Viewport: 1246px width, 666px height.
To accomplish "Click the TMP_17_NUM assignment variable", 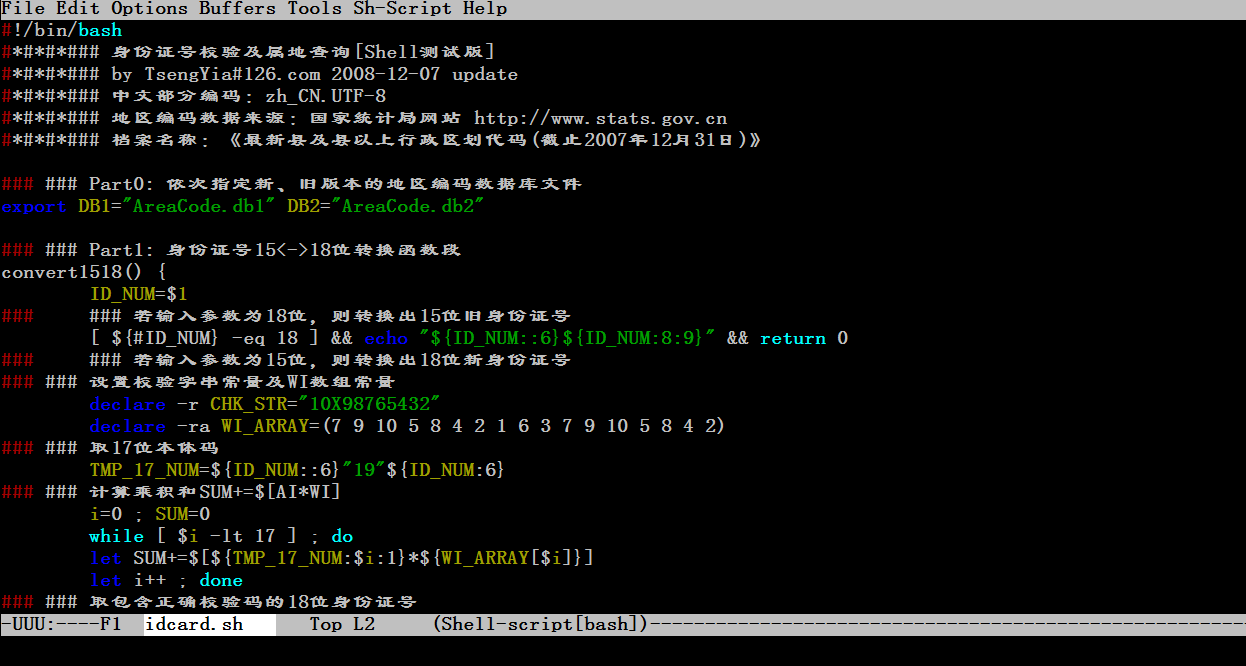I will click(x=144, y=471).
